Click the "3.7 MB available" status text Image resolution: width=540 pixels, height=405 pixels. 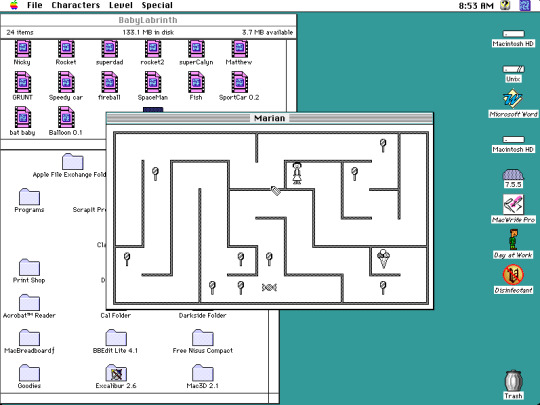pos(267,32)
